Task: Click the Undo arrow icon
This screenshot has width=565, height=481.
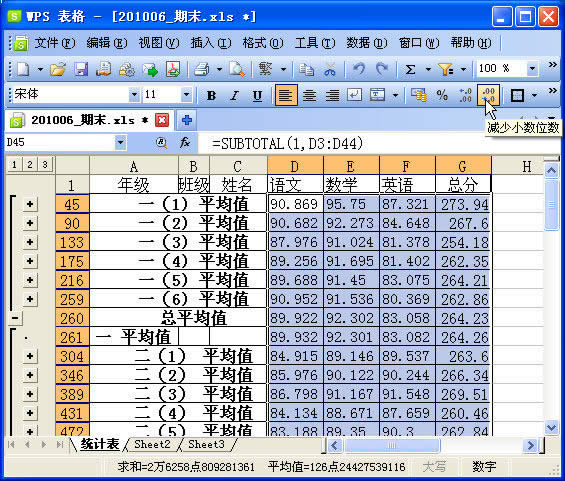Action: click(x=359, y=69)
